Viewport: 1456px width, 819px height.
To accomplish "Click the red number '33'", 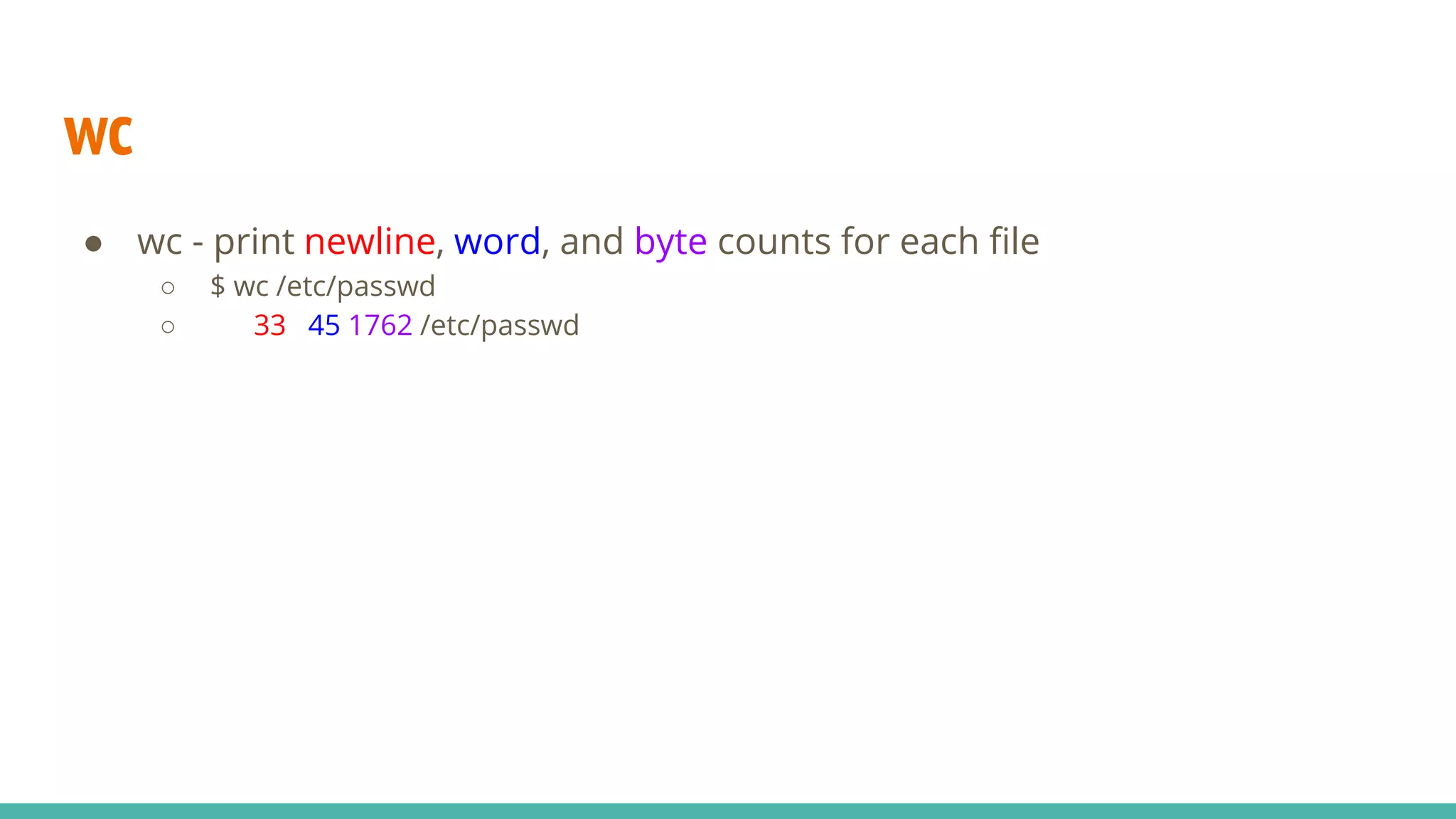I will click(x=269, y=326).
